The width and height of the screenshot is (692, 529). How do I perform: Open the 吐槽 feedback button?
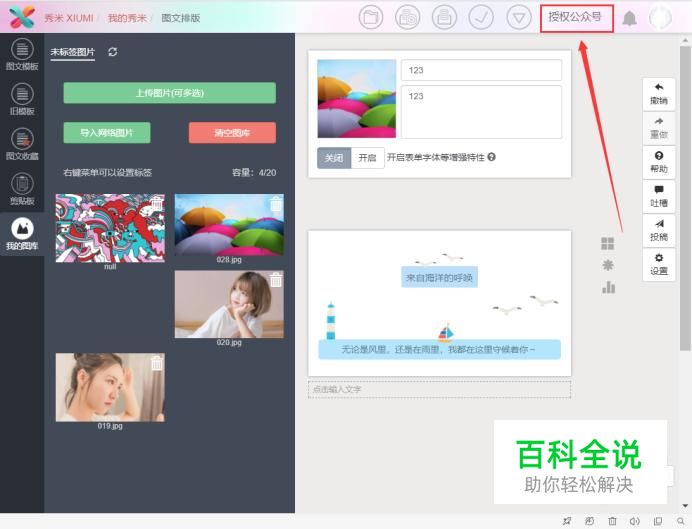click(x=658, y=196)
